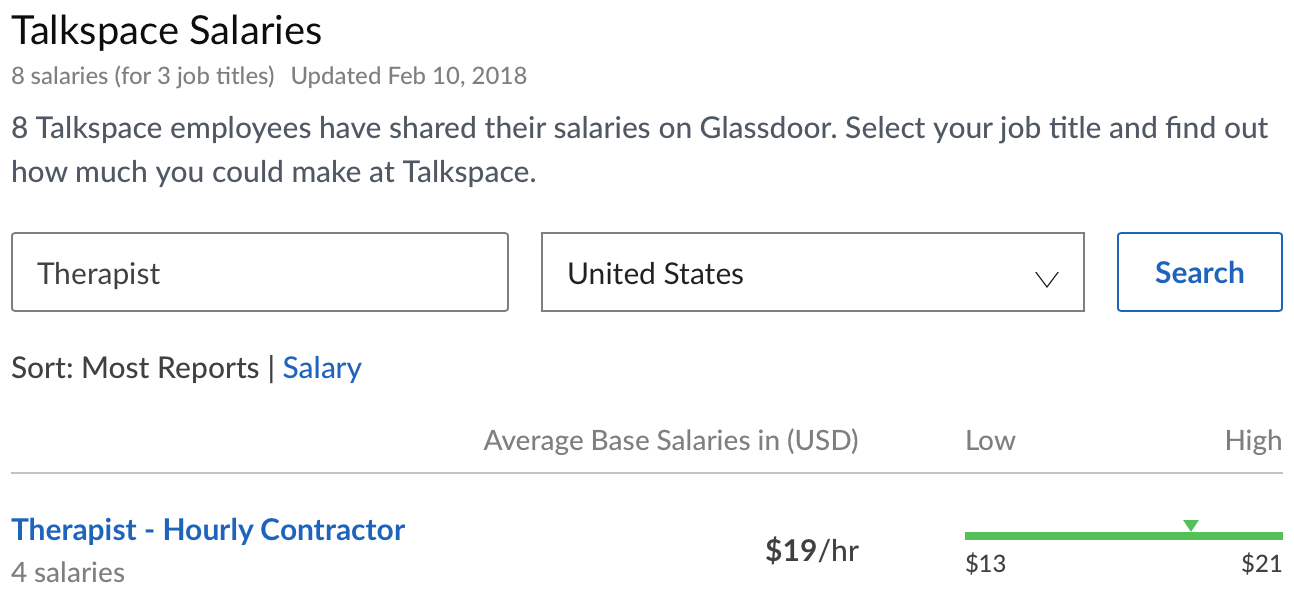Image resolution: width=1294 pixels, height=594 pixels.
Task: Open the United States location dropdown
Action: coord(812,273)
